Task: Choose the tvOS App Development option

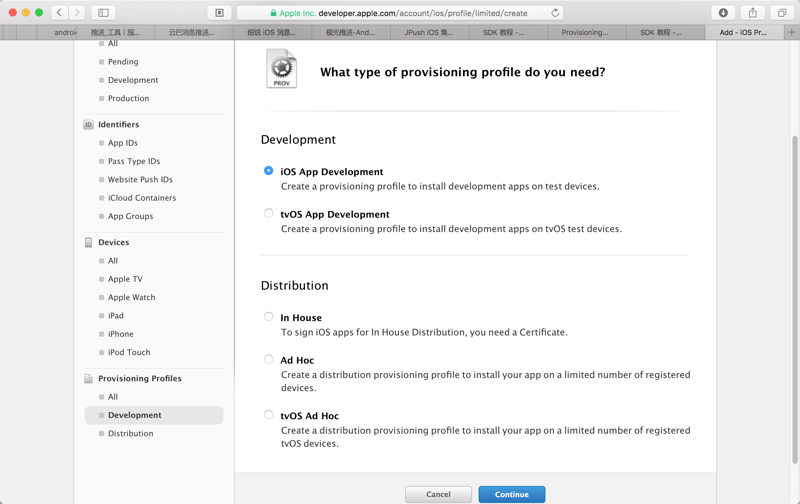Action: point(269,213)
